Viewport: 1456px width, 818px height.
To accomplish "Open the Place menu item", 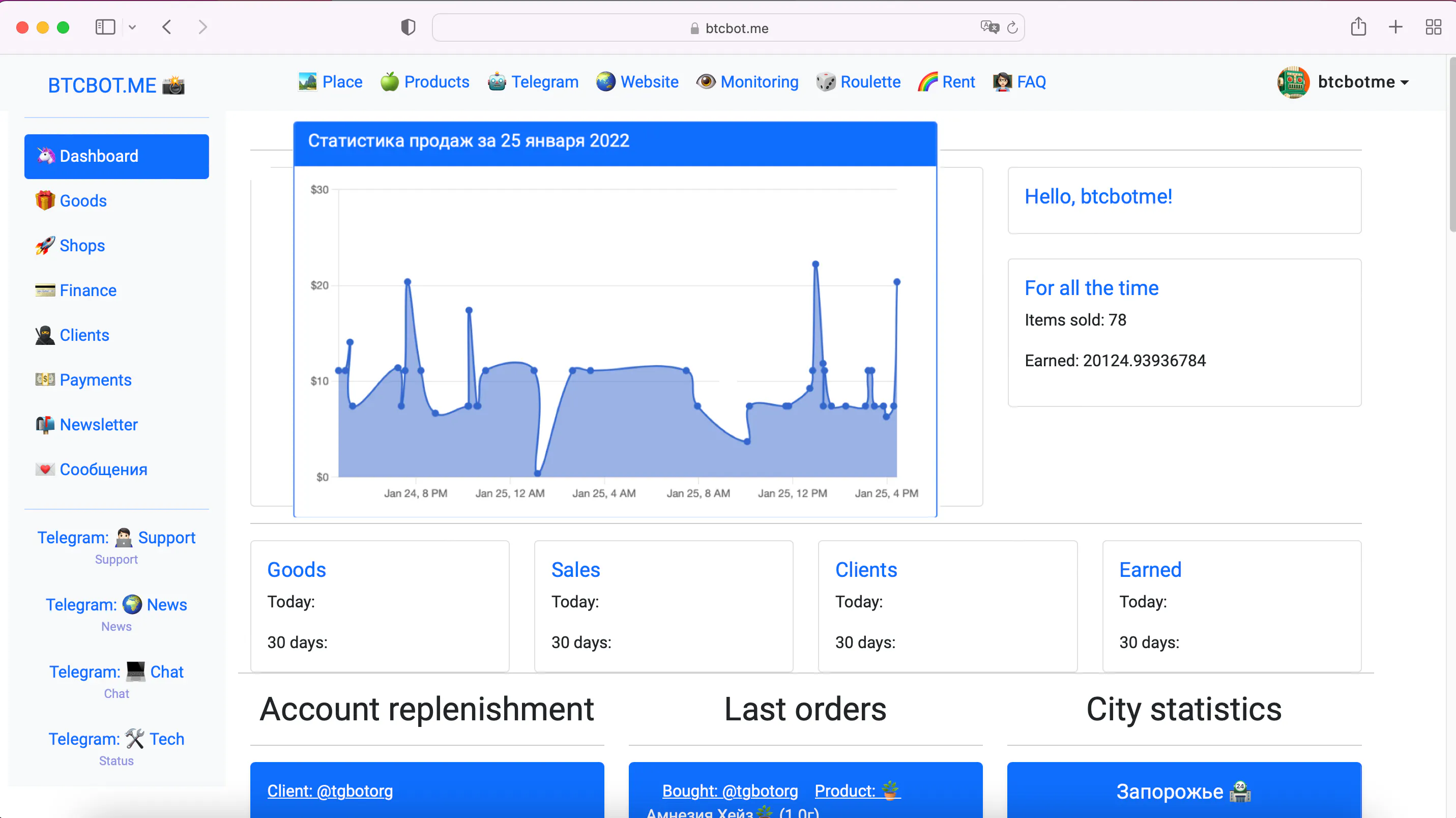I will pyautogui.click(x=330, y=82).
